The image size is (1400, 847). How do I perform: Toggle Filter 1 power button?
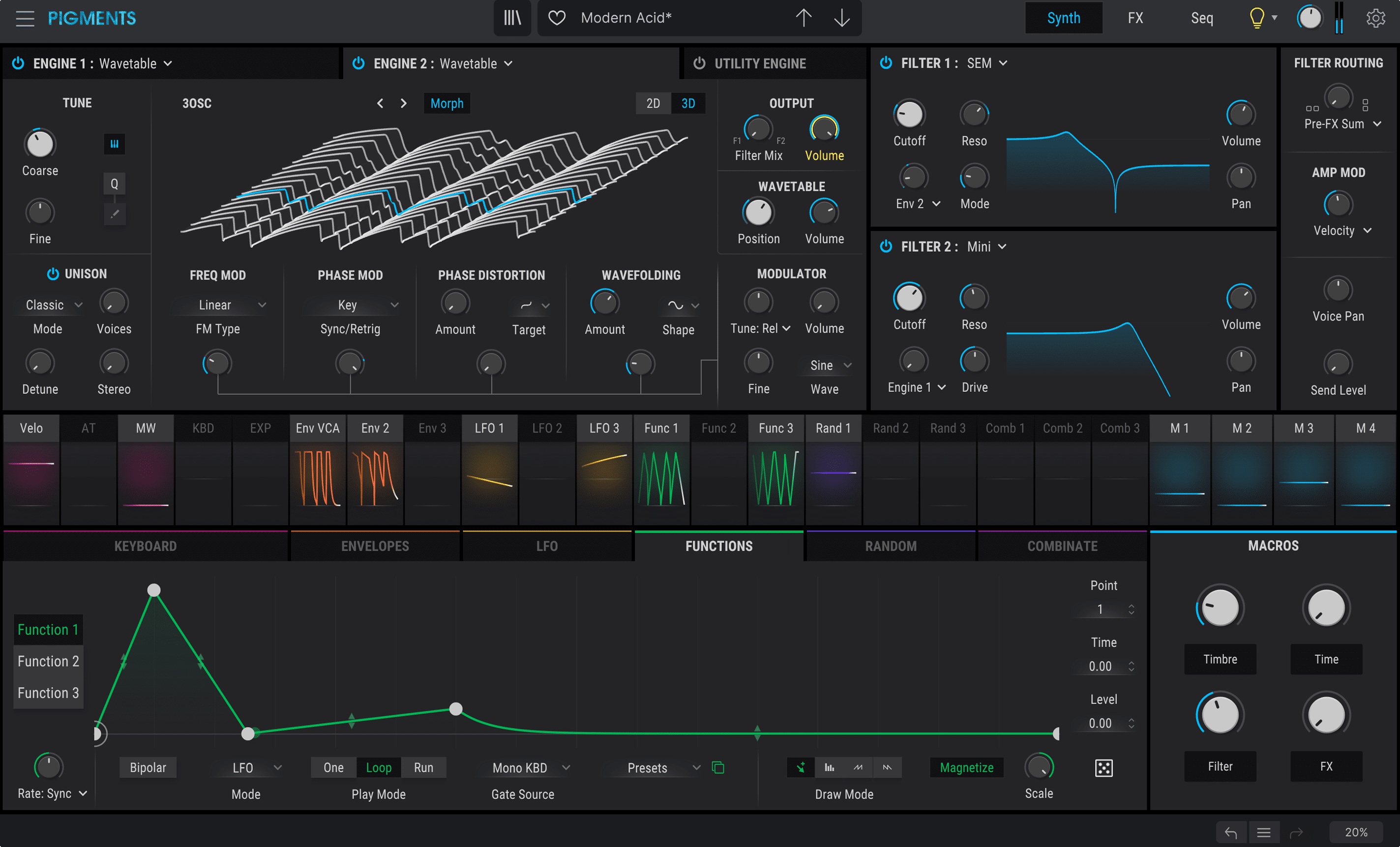point(886,62)
